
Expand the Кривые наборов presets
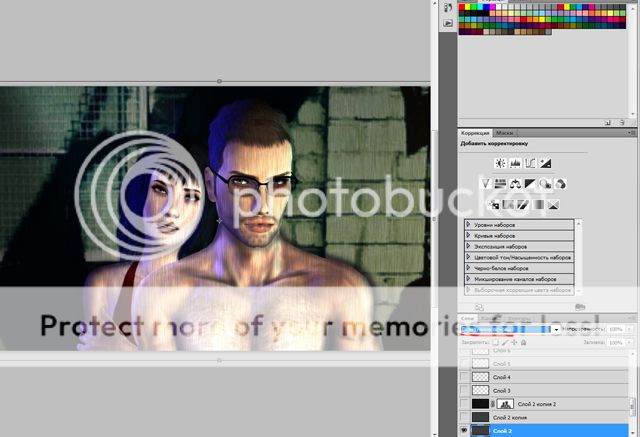pyautogui.click(x=470, y=235)
